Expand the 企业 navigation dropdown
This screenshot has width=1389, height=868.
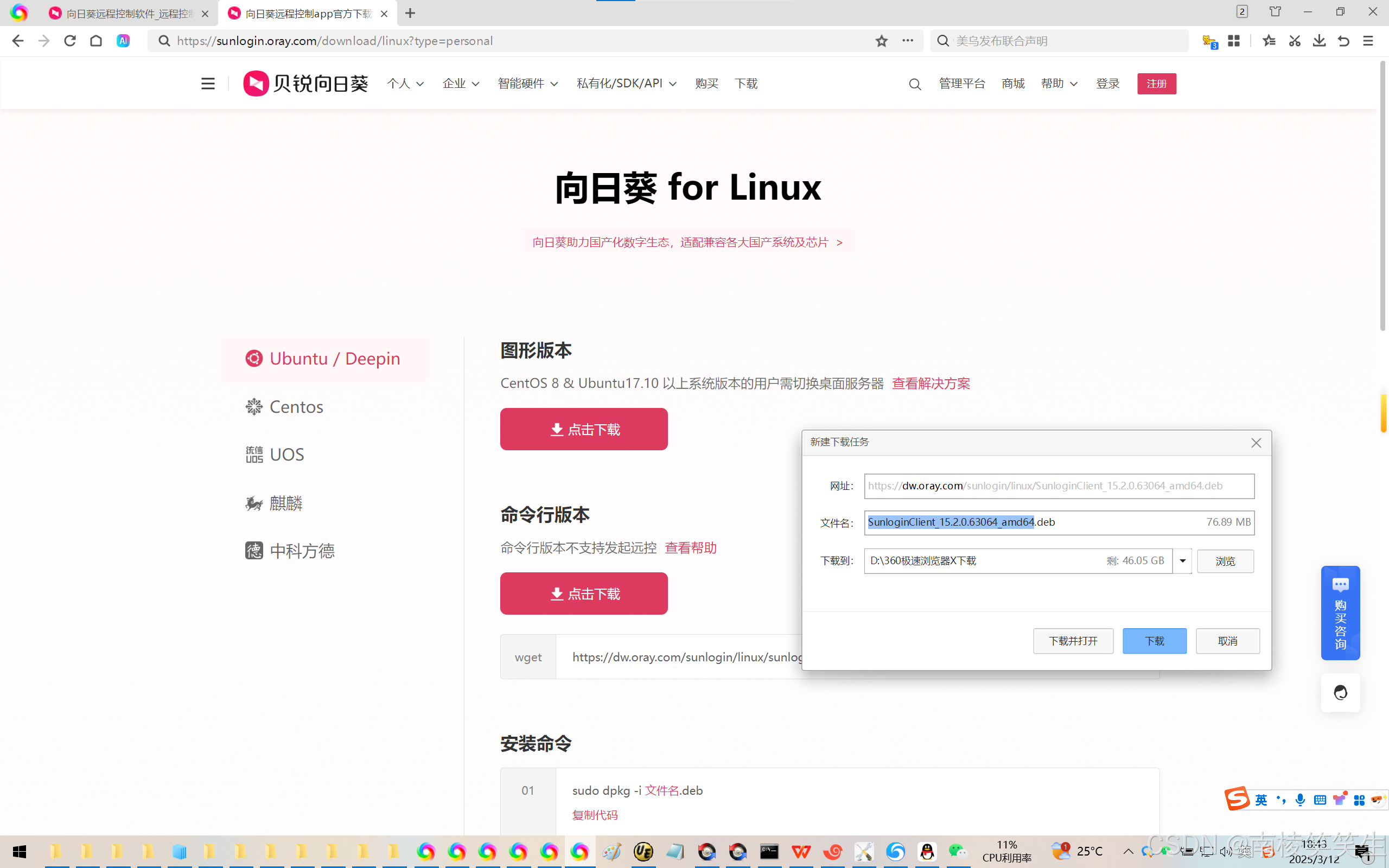[461, 84]
